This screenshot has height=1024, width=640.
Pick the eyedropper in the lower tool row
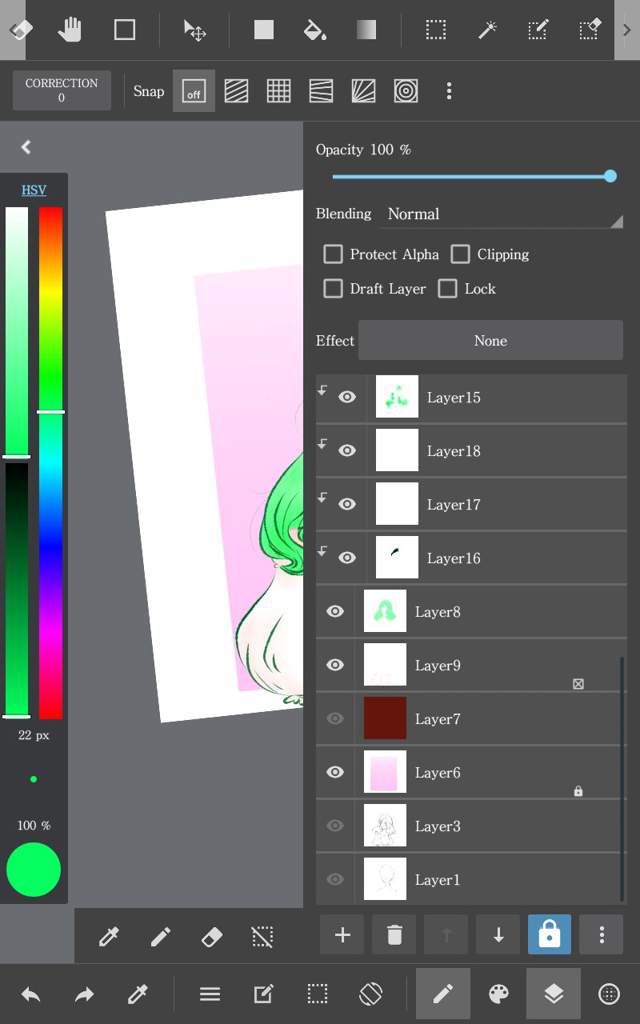(x=108, y=937)
